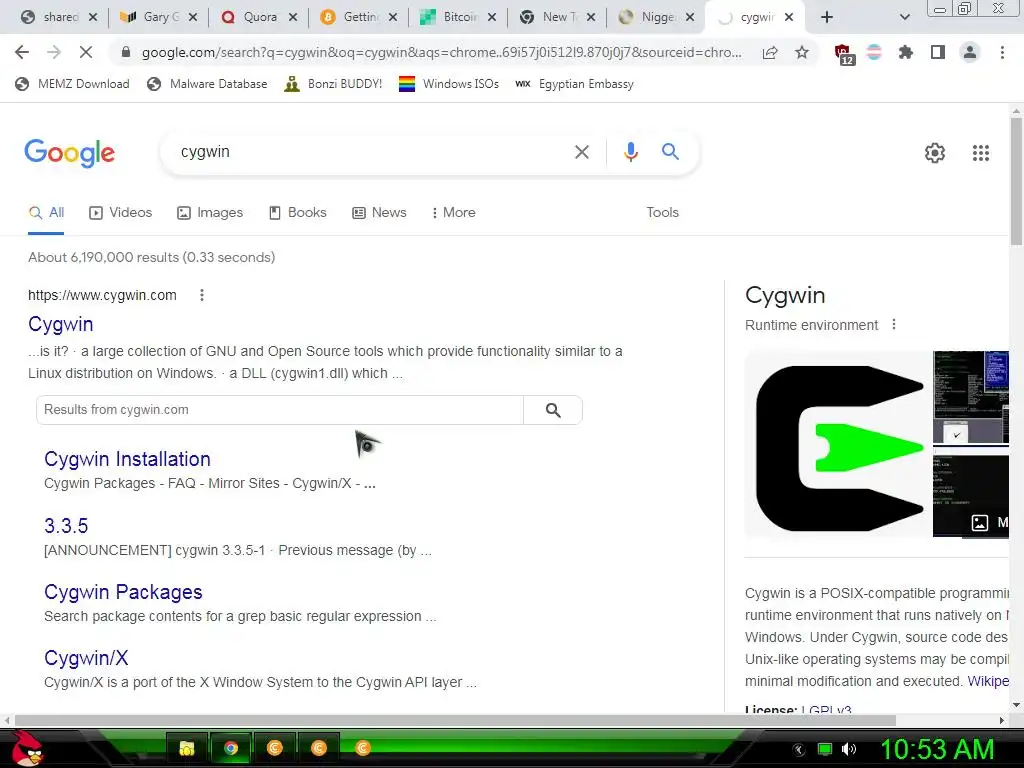Click the speaker volume tray icon

pyautogui.click(x=849, y=749)
